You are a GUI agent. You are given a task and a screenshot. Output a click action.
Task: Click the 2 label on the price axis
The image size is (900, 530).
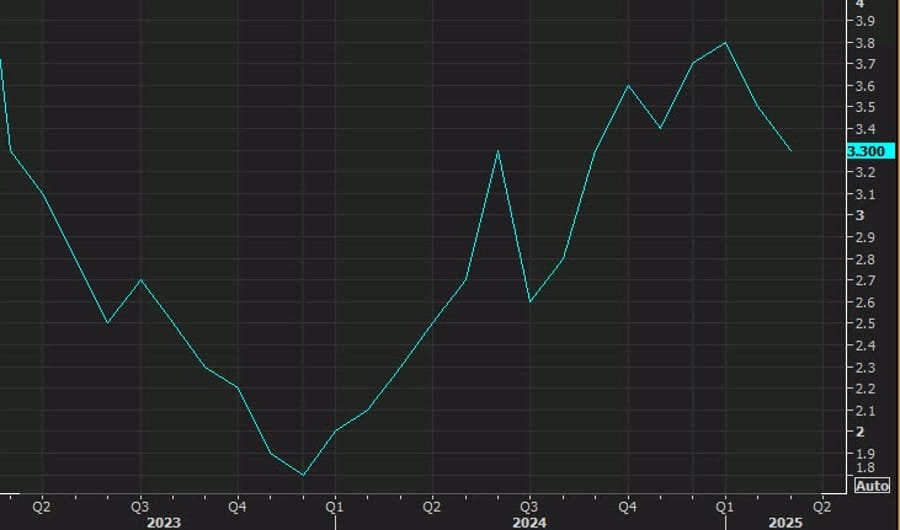tap(858, 432)
